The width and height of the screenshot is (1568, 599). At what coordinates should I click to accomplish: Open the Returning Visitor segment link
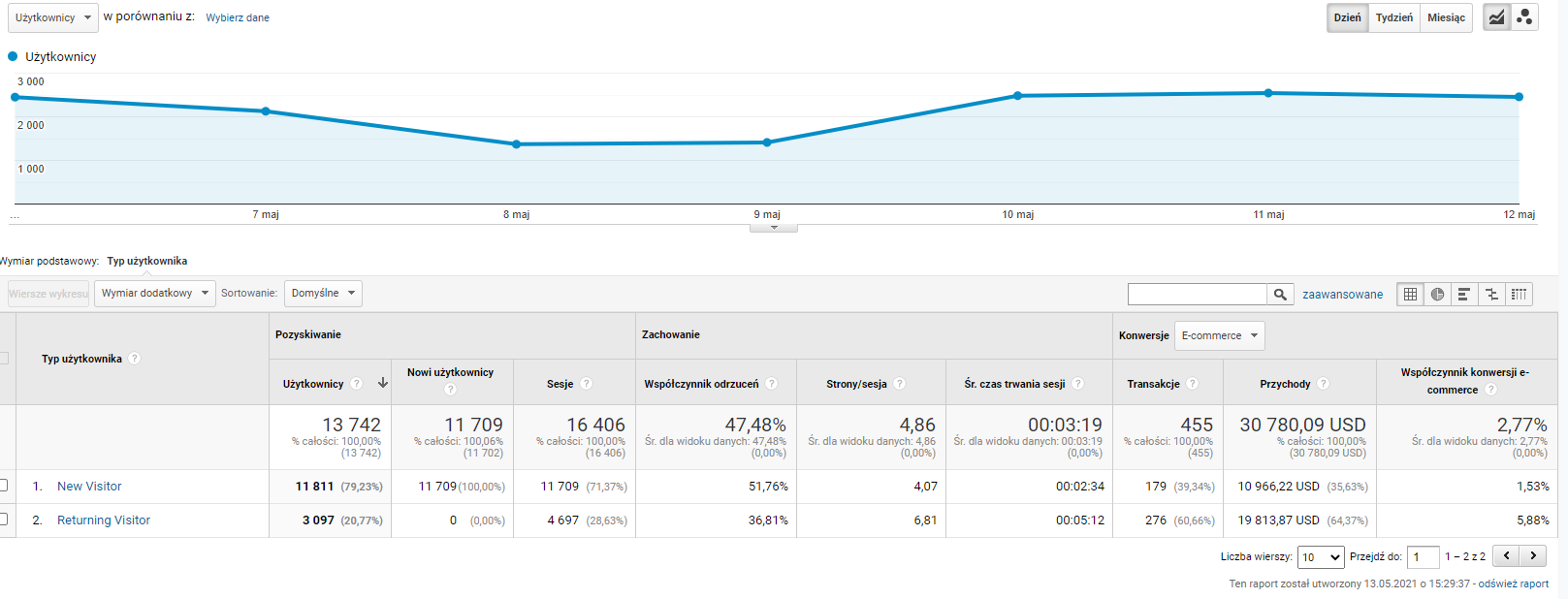pos(104,520)
